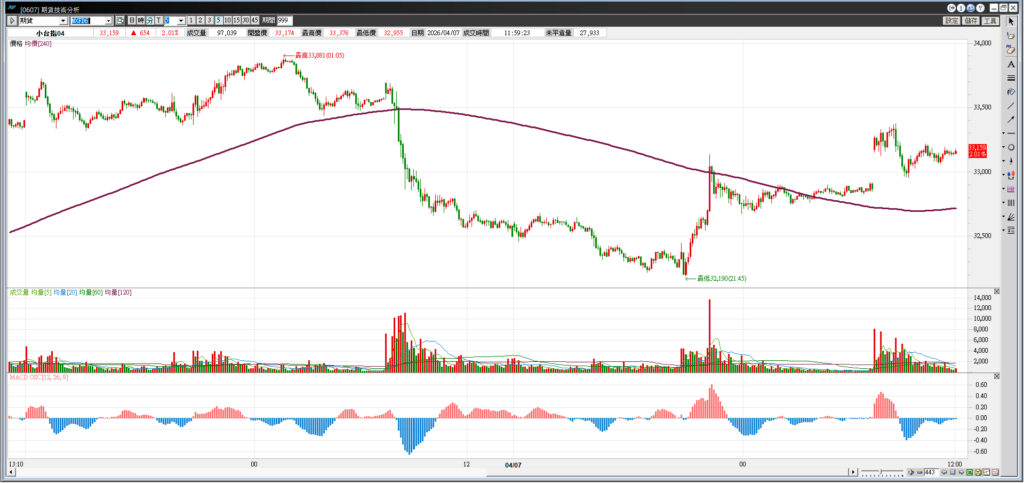Click the magnet snap tool icon
Image resolution: width=1024 pixels, height=483 pixels.
[1011, 176]
